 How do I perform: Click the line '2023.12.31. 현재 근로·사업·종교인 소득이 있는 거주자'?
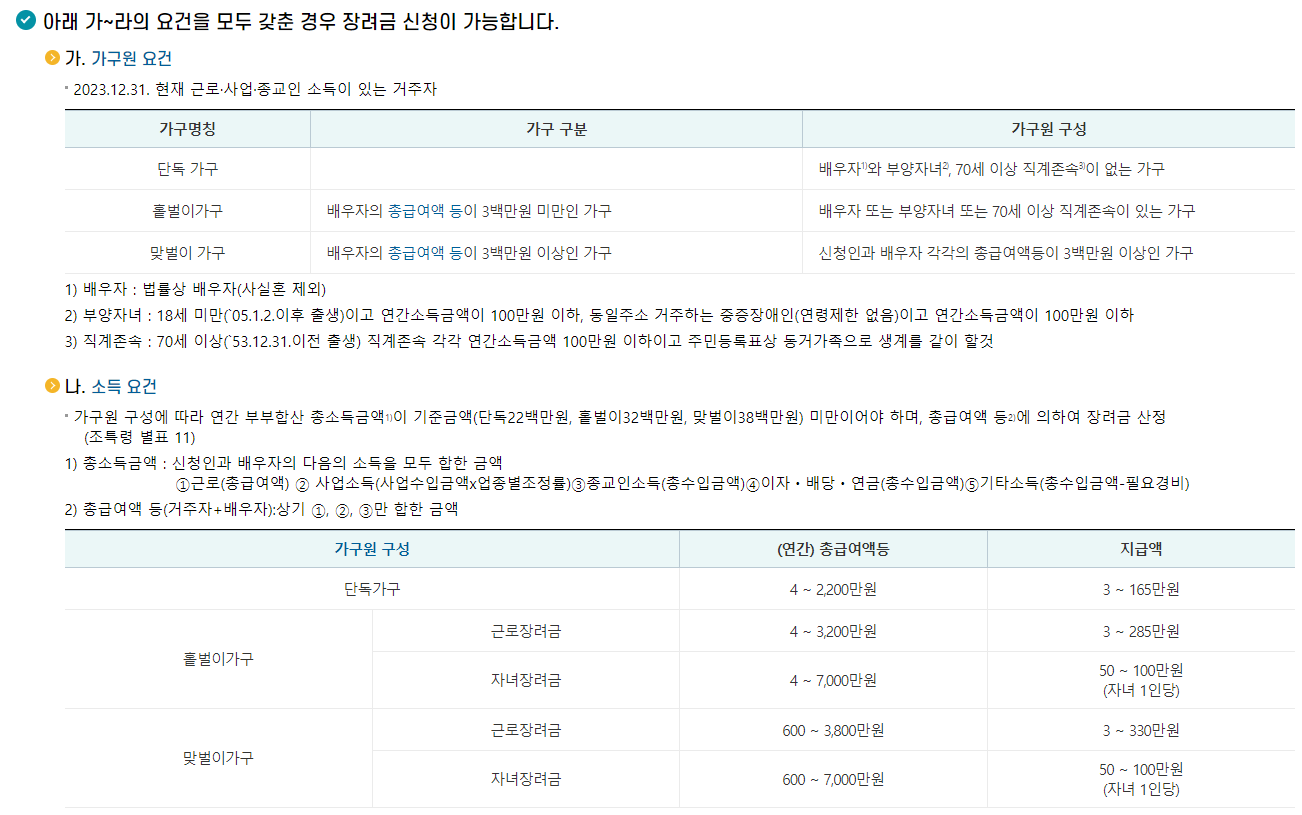pyautogui.click(x=255, y=89)
